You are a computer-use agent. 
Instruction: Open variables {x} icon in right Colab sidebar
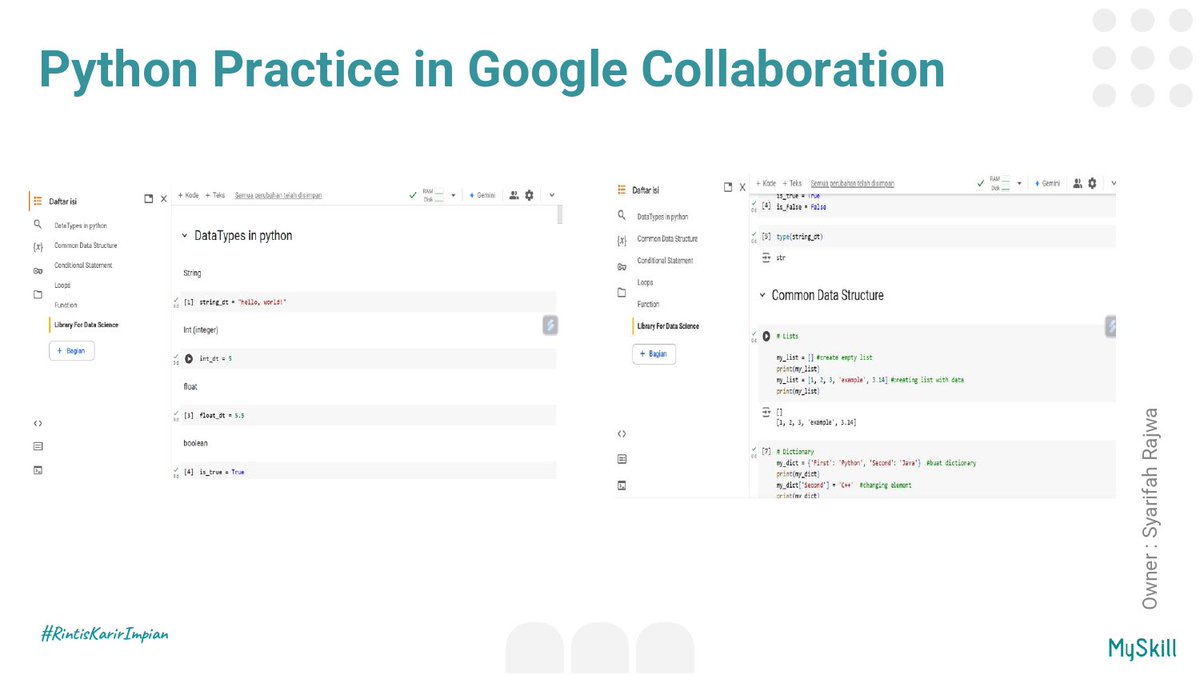(x=622, y=239)
